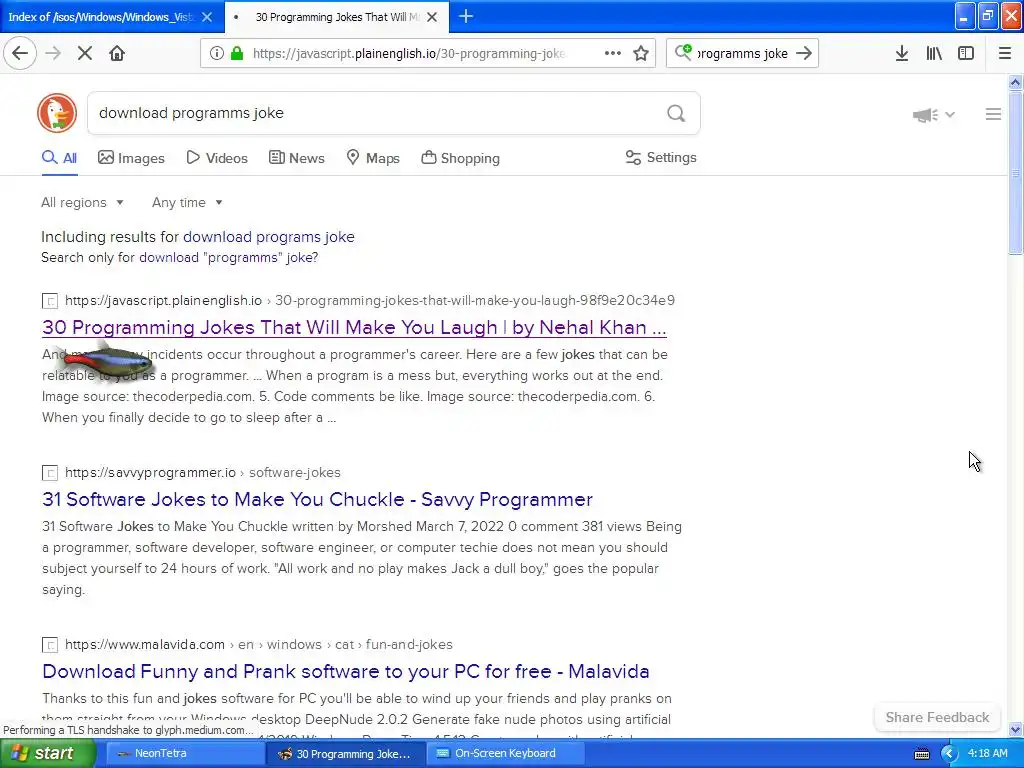Viewport: 1024px width, 768px height.
Task: Switch to Images results tab
Action: tap(131, 158)
